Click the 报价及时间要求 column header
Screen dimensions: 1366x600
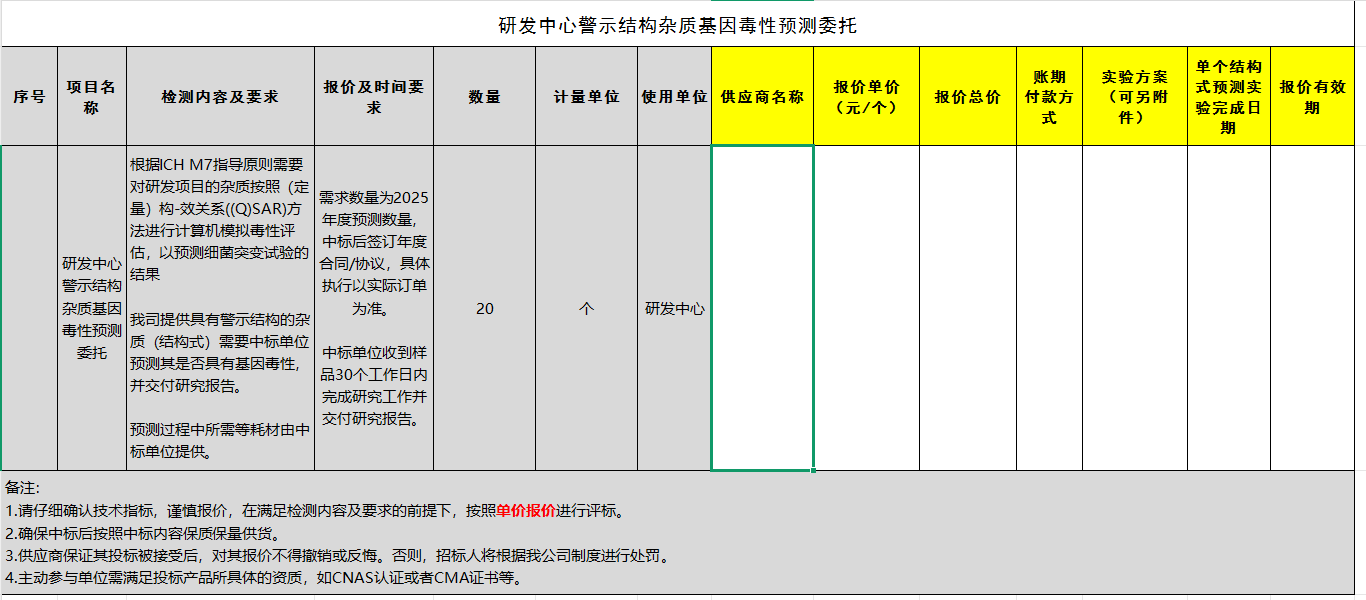pos(374,97)
